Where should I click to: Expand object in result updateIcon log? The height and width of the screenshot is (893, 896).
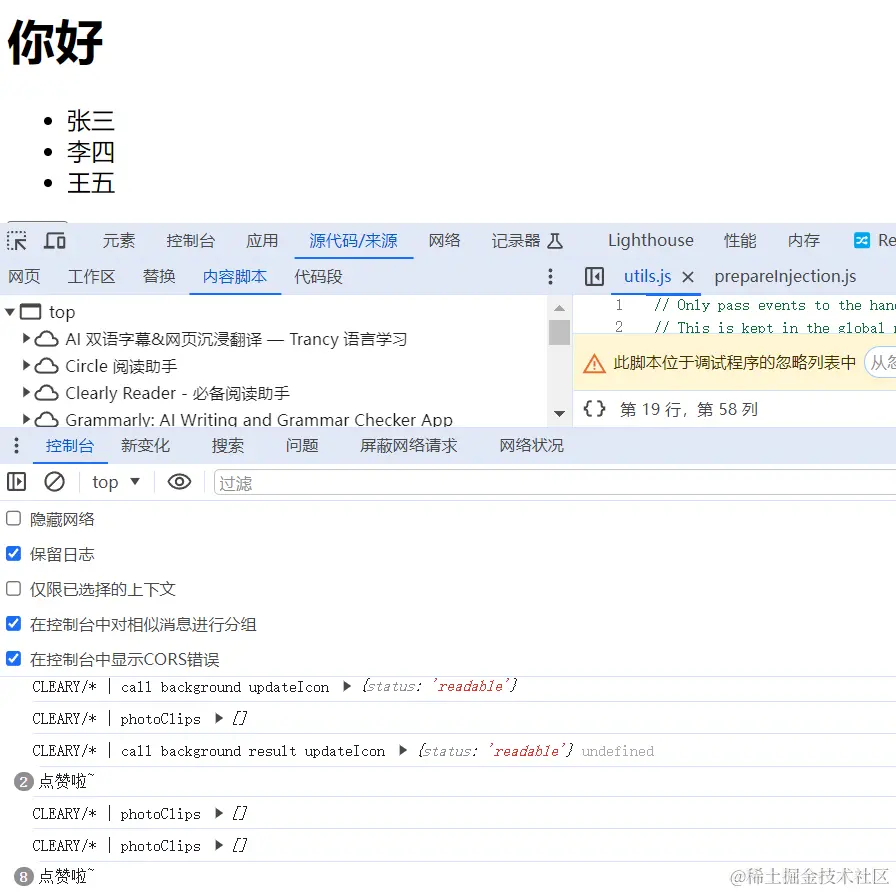[403, 750]
